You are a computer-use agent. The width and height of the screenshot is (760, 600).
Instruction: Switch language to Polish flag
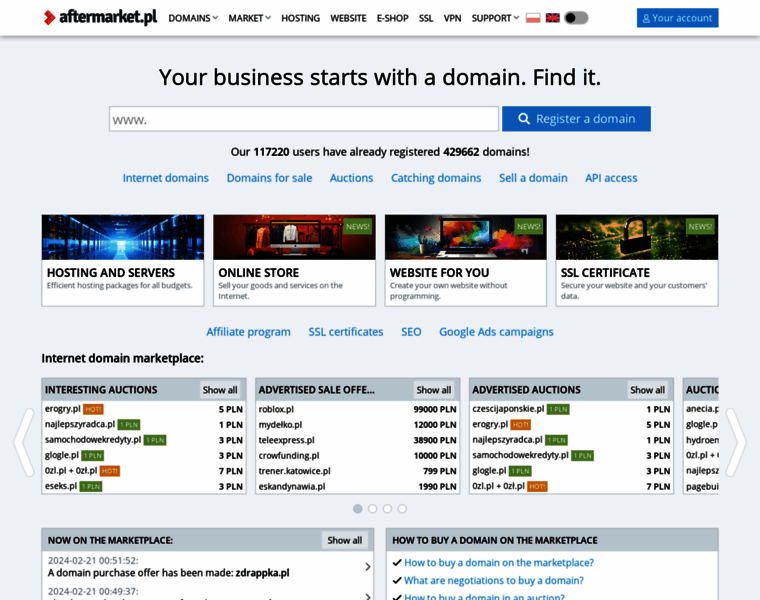point(533,18)
